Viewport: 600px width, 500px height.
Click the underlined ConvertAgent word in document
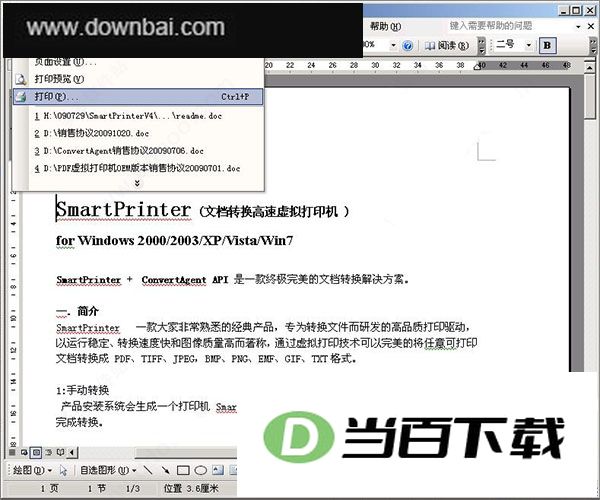click(x=174, y=280)
